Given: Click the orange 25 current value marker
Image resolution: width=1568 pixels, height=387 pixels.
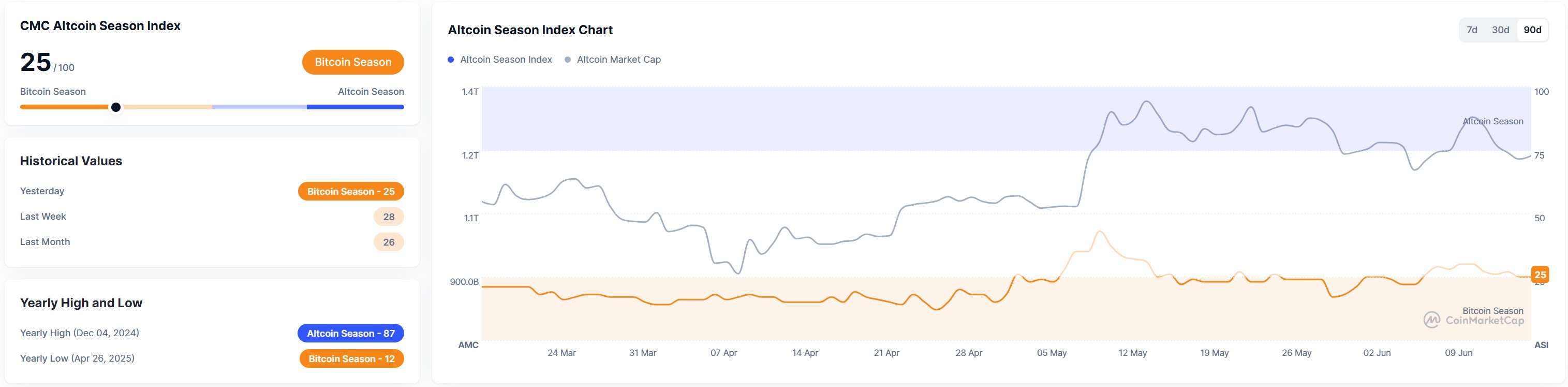Looking at the screenshot, I should coord(1540,275).
